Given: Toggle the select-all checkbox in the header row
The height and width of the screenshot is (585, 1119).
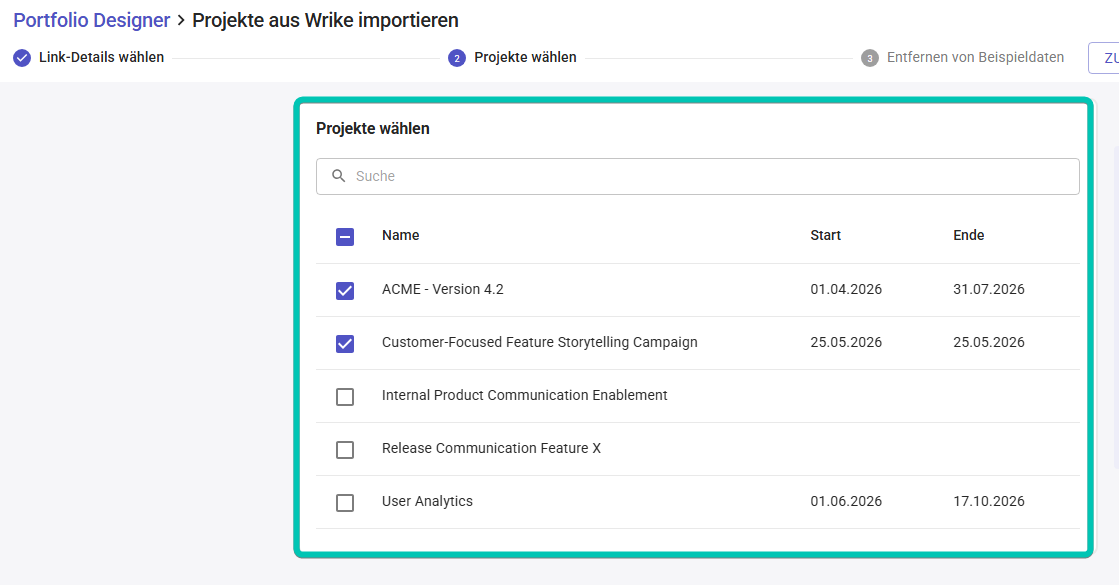Looking at the screenshot, I should 345,237.
